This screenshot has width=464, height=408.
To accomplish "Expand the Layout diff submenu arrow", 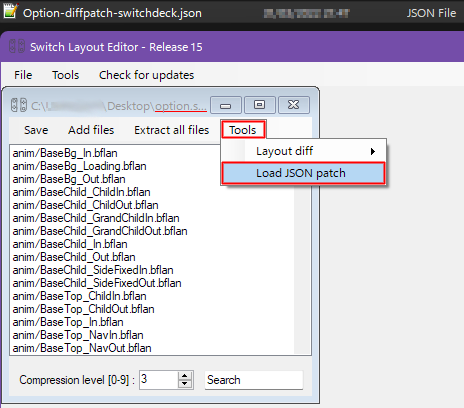I will [373, 152].
